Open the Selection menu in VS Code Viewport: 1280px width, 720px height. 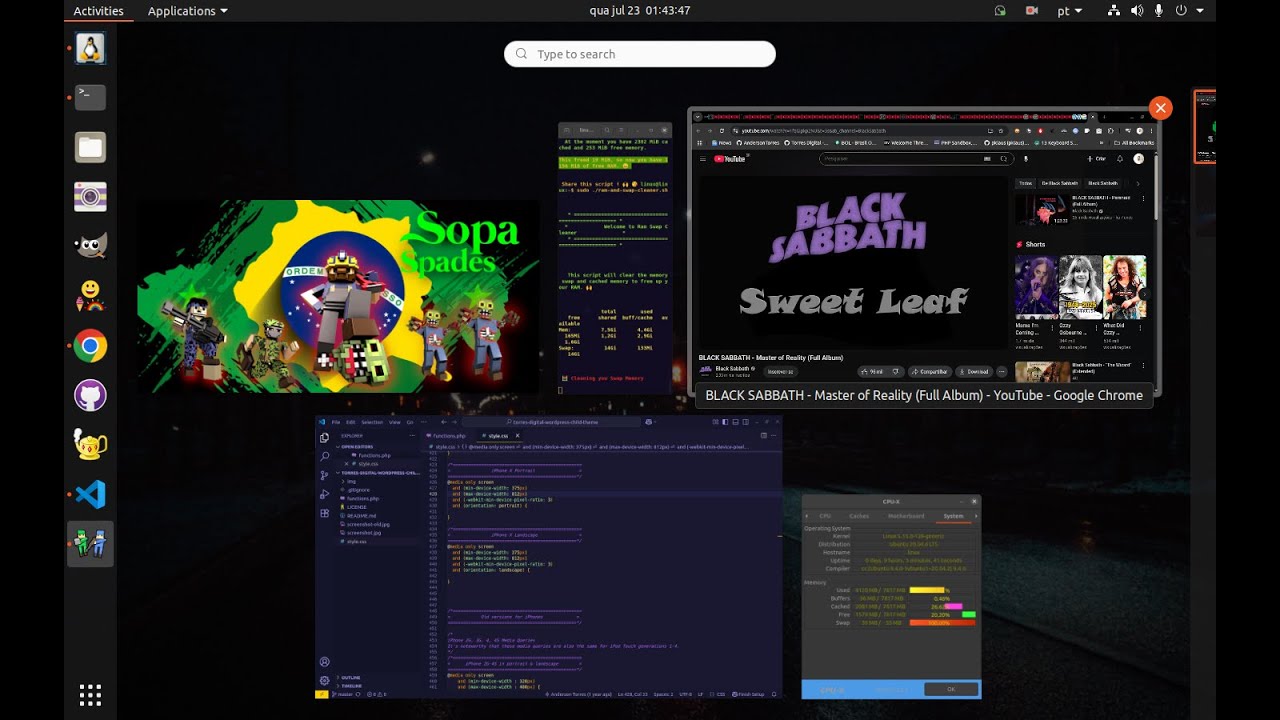click(371, 422)
